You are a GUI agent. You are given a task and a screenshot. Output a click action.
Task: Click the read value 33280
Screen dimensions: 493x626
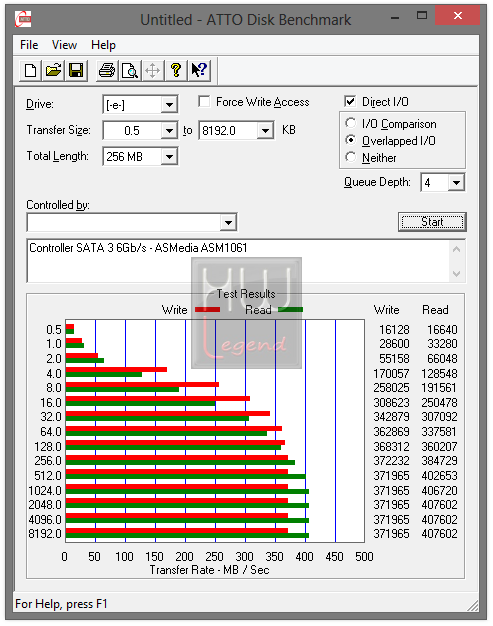(x=442, y=344)
